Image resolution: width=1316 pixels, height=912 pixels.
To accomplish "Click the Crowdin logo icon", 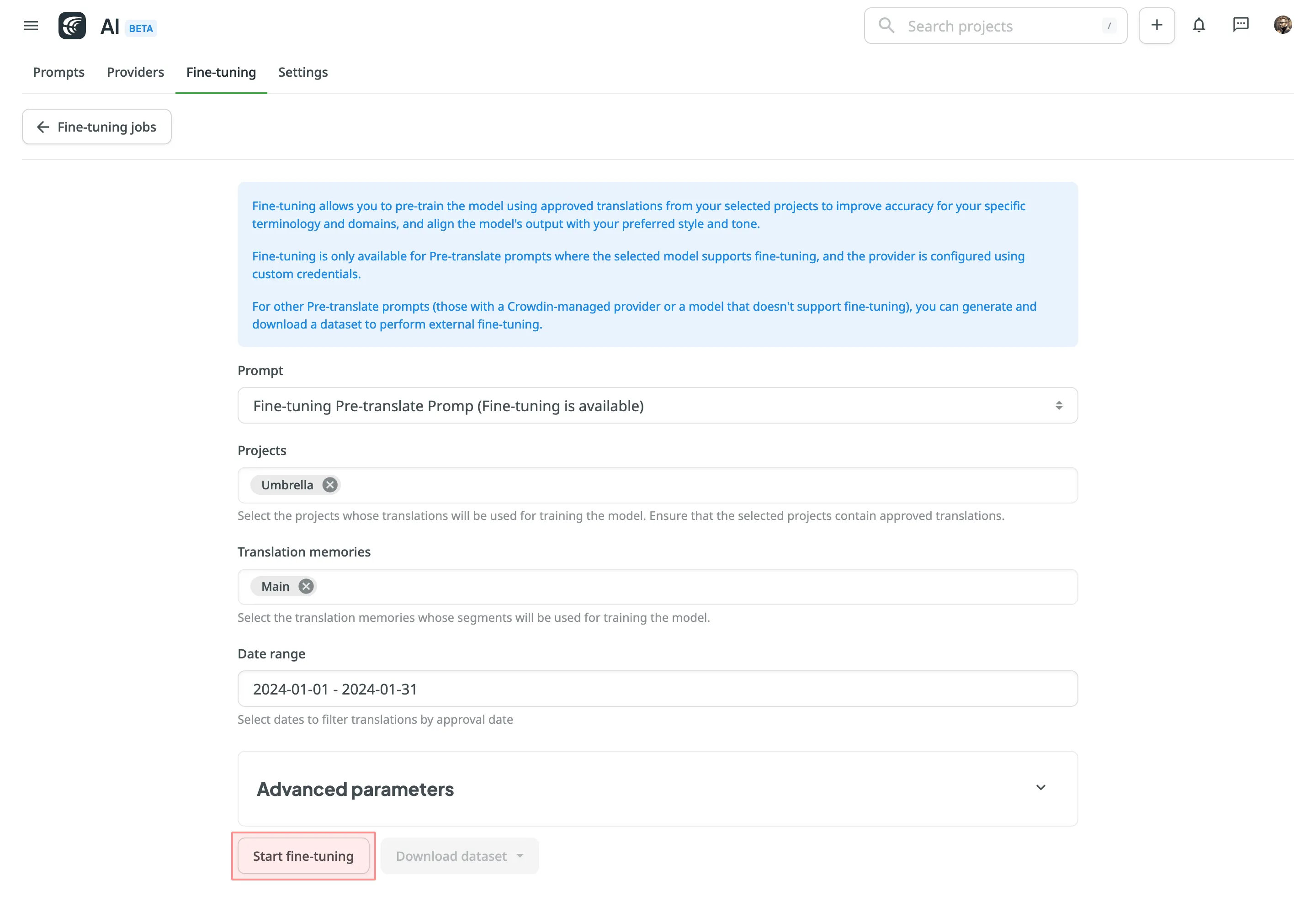I will click(x=72, y=26).
